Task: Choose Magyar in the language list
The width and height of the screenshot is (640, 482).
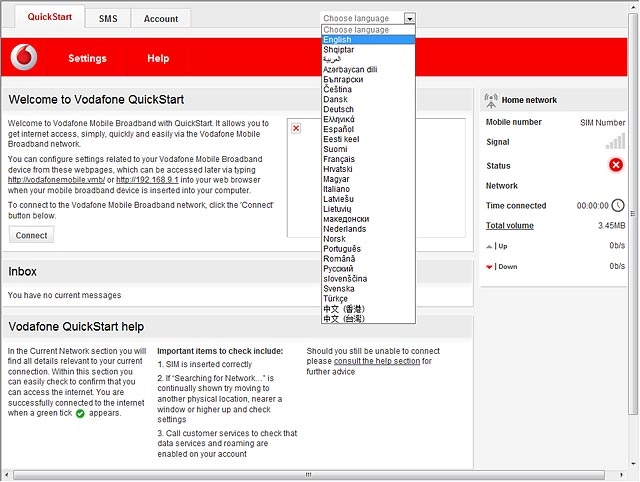Action: pos(368,179)
